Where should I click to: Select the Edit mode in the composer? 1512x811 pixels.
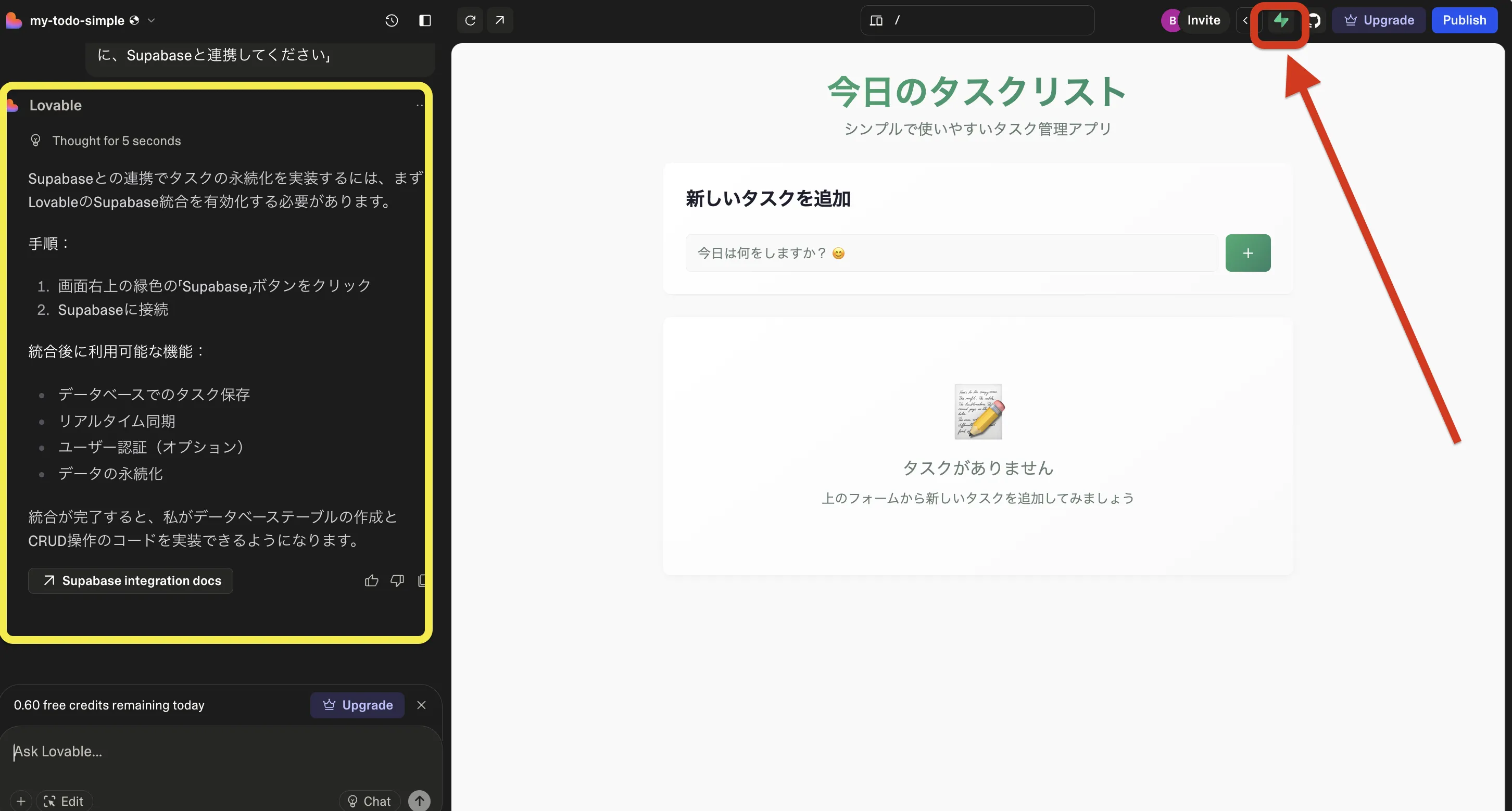click(x=65, y=801)
